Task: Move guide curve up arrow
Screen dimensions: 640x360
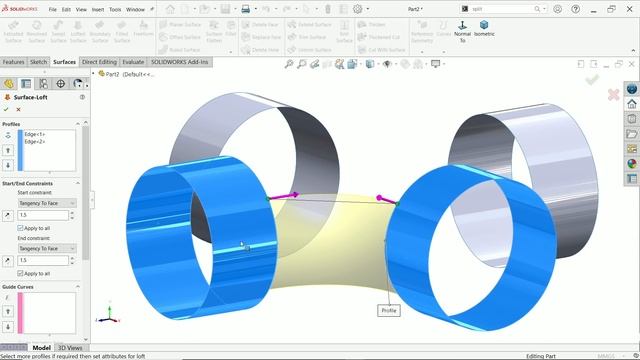Action: click(8, 312)
